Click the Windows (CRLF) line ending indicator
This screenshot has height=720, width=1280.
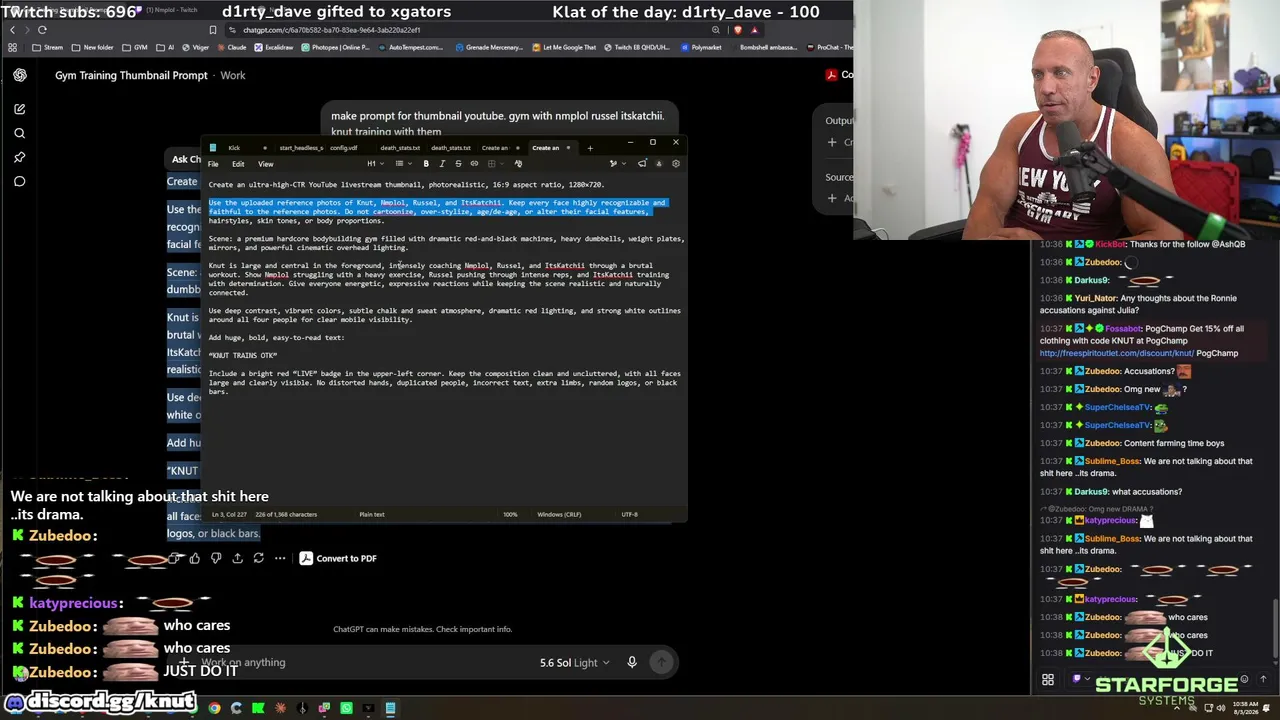click(x=559, y=515)
